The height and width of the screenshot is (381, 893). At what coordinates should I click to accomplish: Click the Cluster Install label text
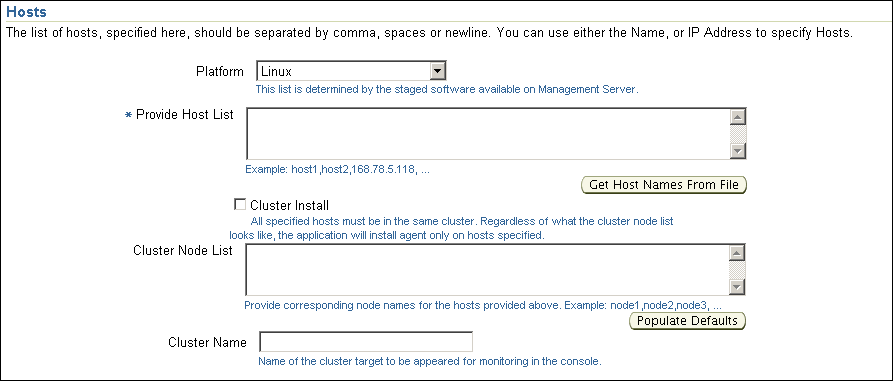[x=289, y=205]
